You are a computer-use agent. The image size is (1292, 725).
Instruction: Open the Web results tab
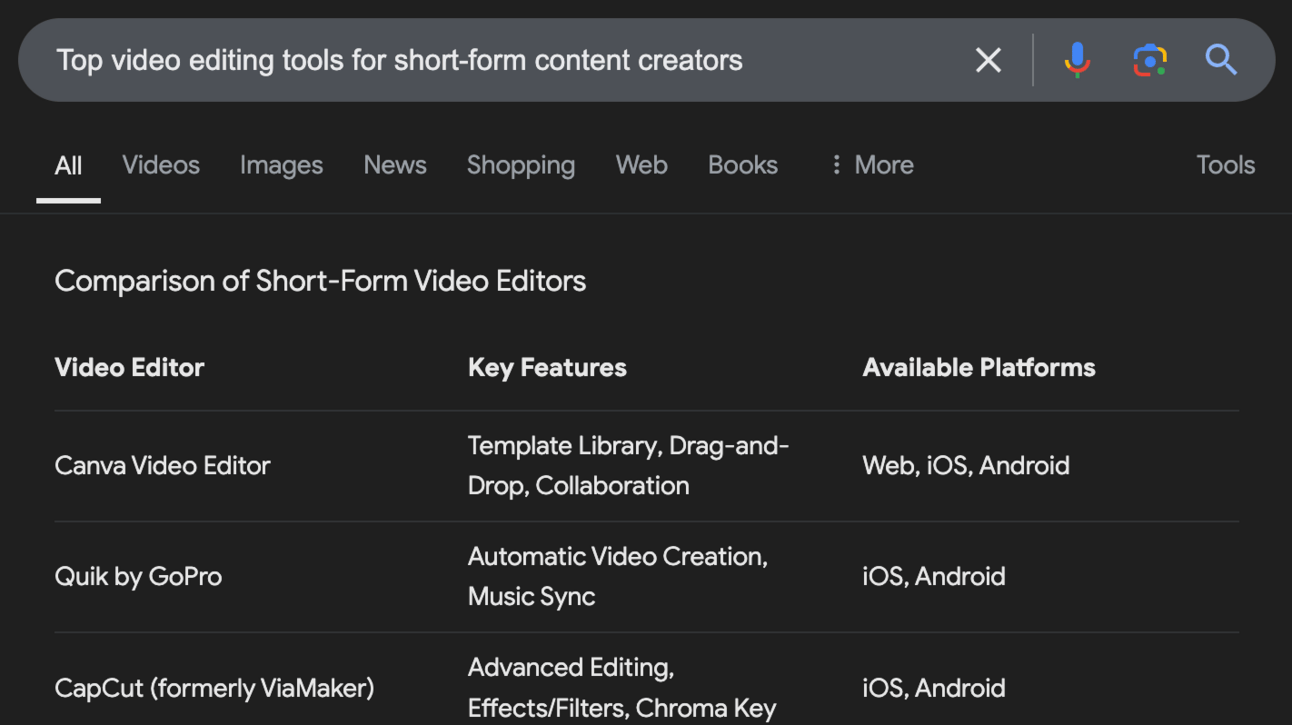(641, 165)
